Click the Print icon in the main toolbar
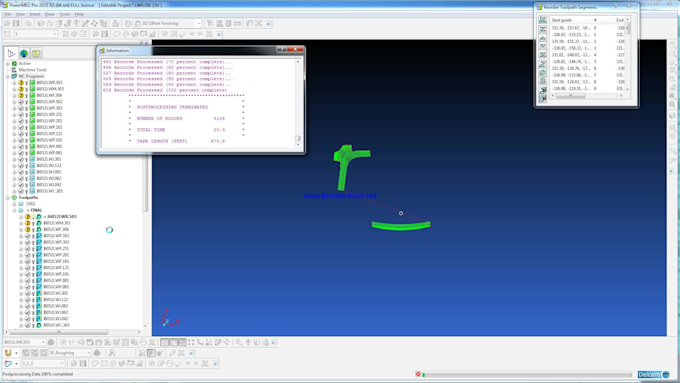The width and height of the screenshot is (680, 383). [29, 23]
